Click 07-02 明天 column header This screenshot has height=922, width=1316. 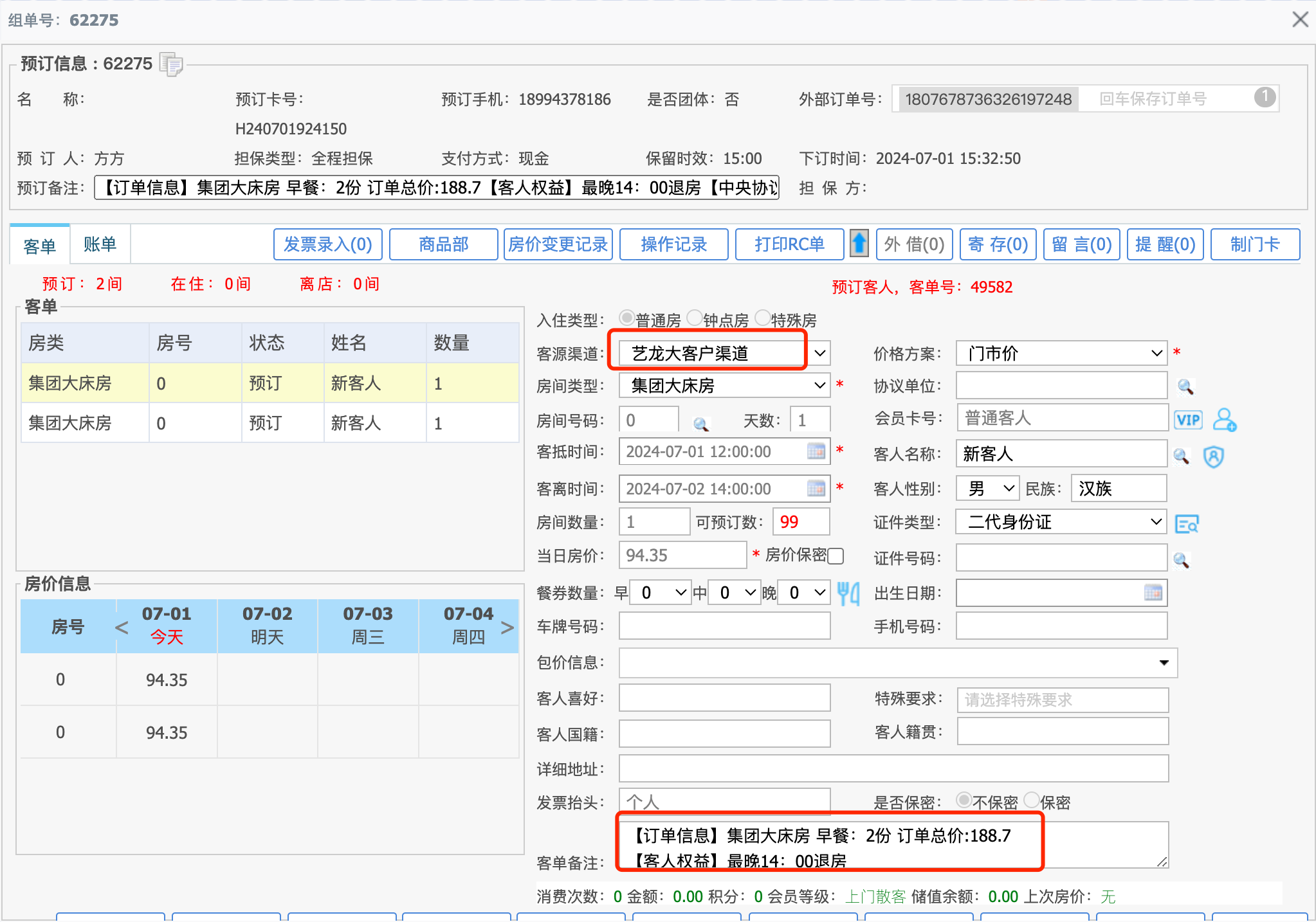(x=268, y=626)
